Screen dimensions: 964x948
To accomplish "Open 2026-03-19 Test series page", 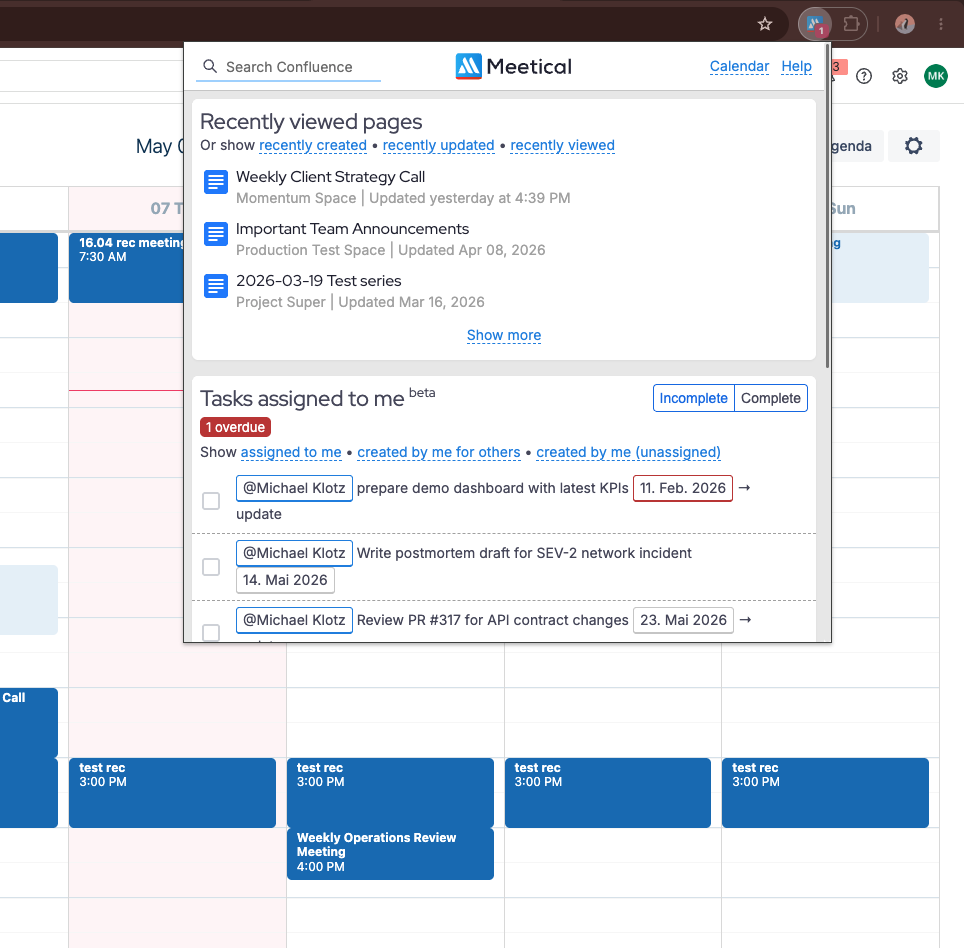I will pyautogui.click(x=318, y=281).
